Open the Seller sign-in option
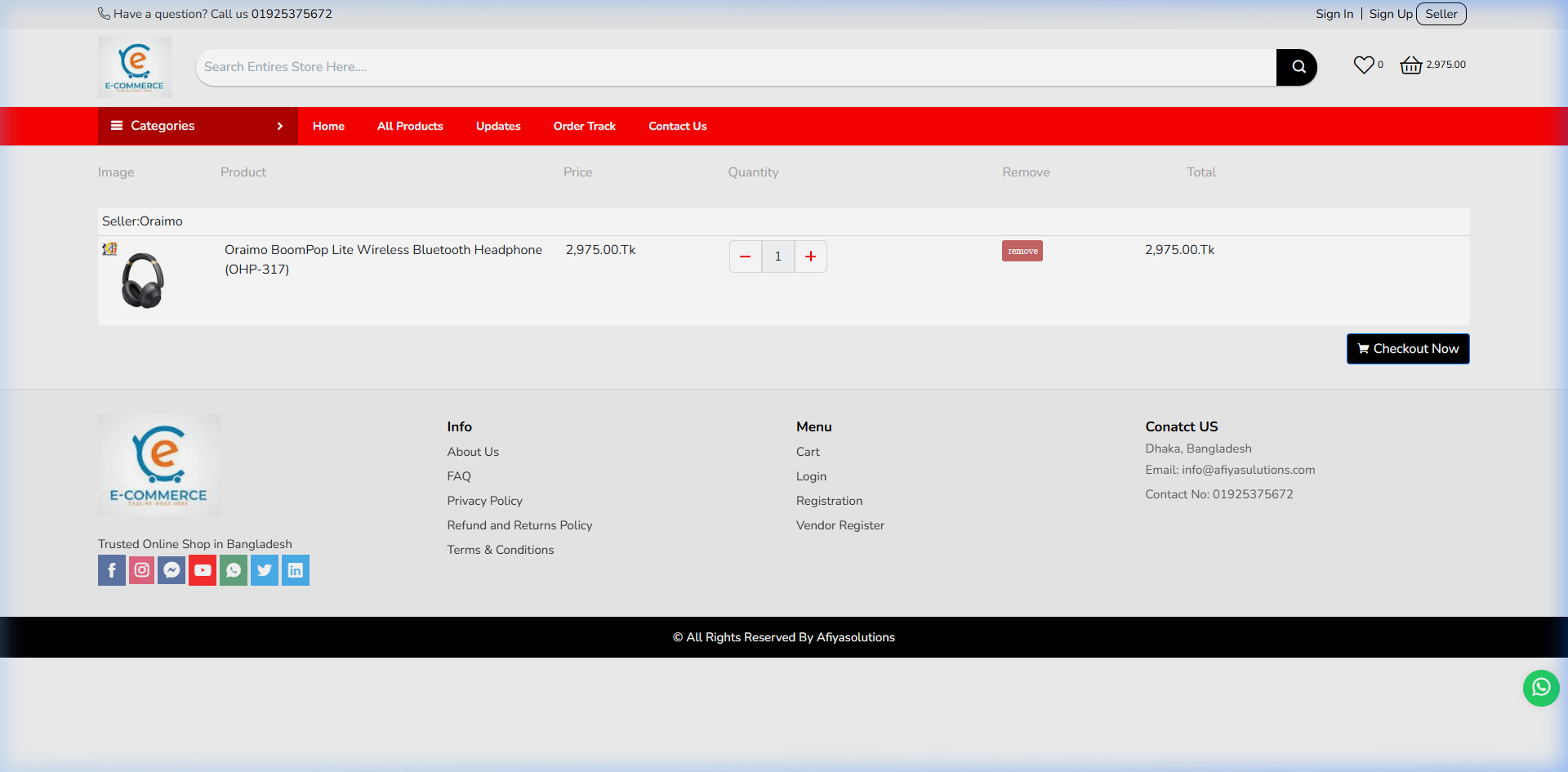Screen dimensions: 1568x772 (1441, 14)
